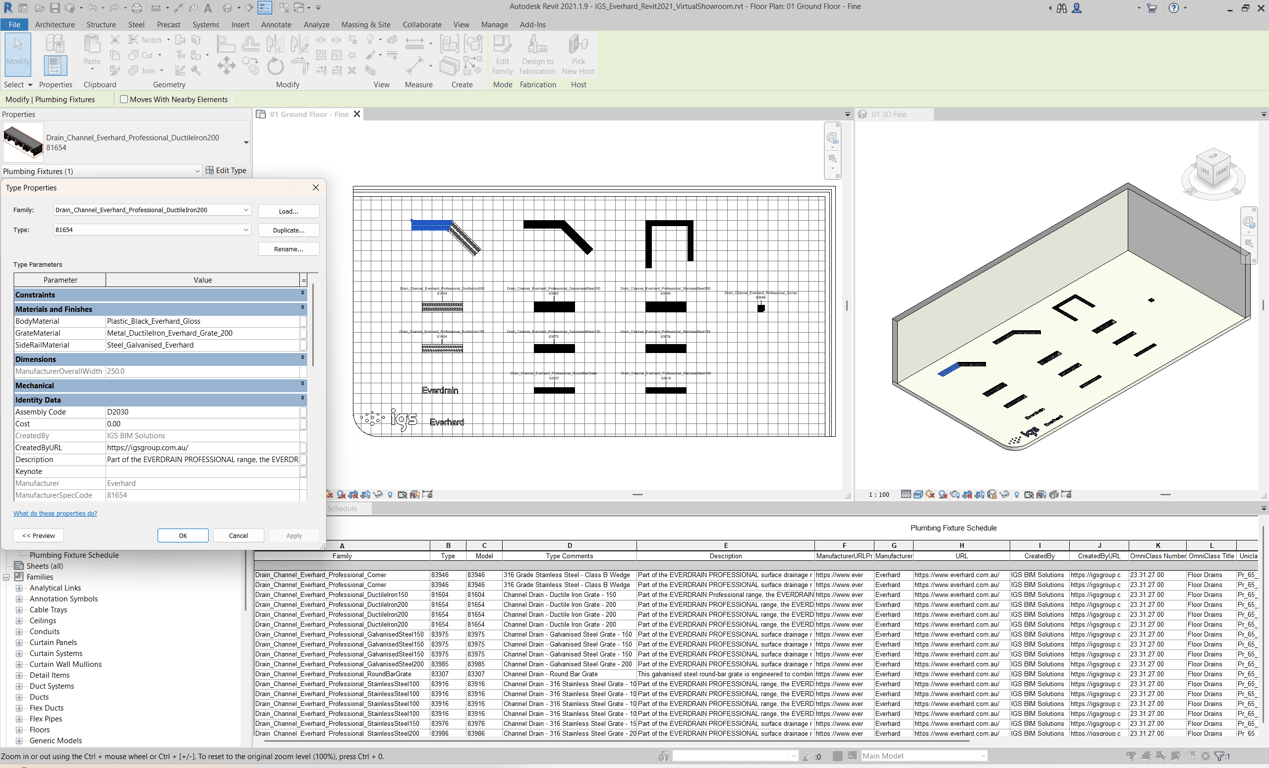Open the Revit application R logo menu

(8, 8)
